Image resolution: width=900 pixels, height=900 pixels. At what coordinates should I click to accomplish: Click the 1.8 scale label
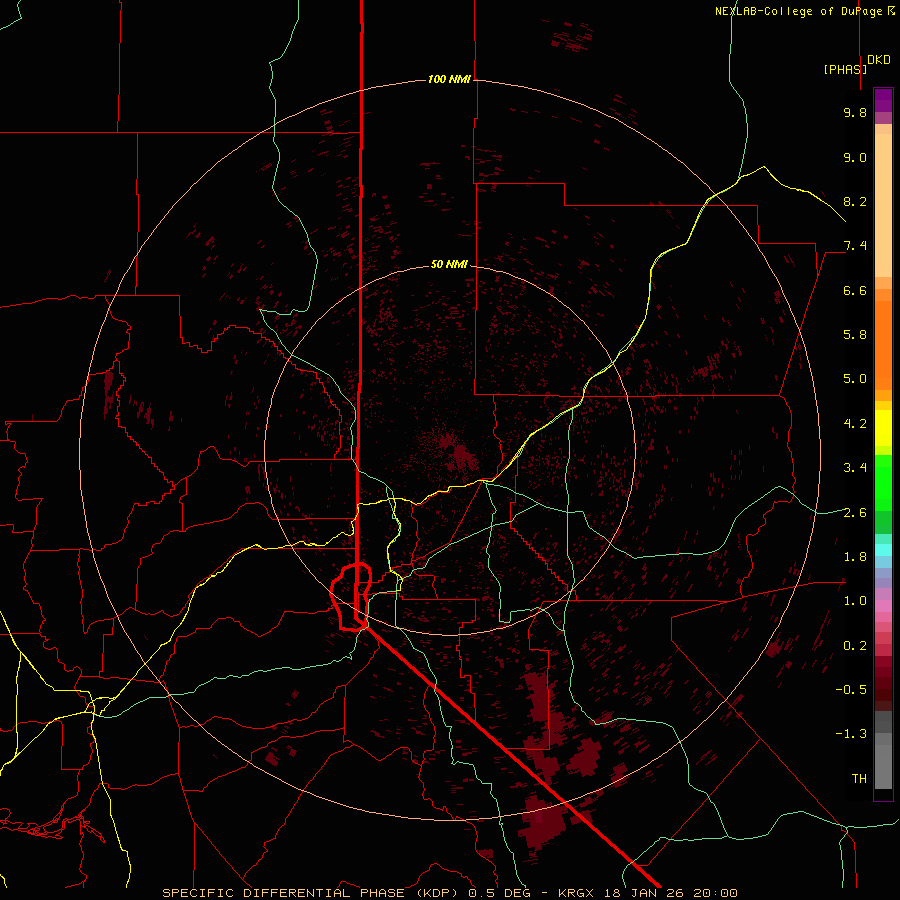(x=855, y=557)
